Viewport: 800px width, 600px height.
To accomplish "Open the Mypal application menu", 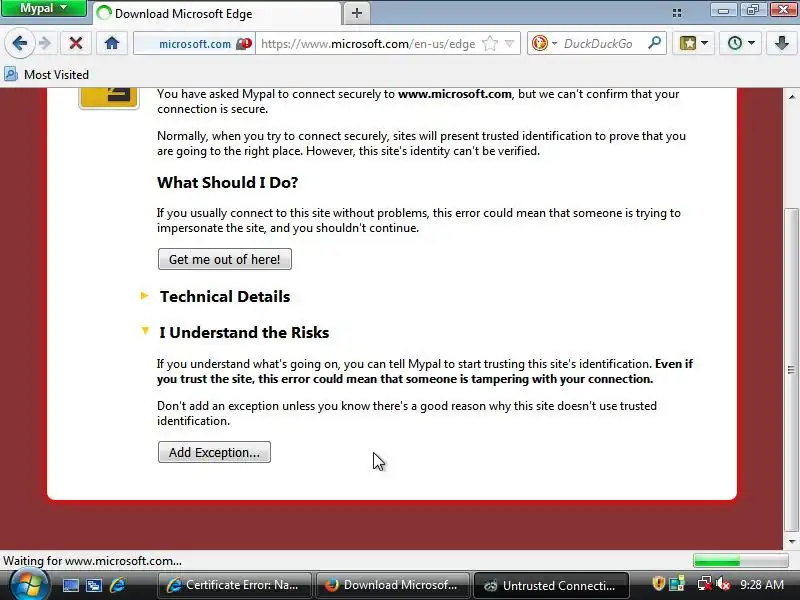I will 43,8.
